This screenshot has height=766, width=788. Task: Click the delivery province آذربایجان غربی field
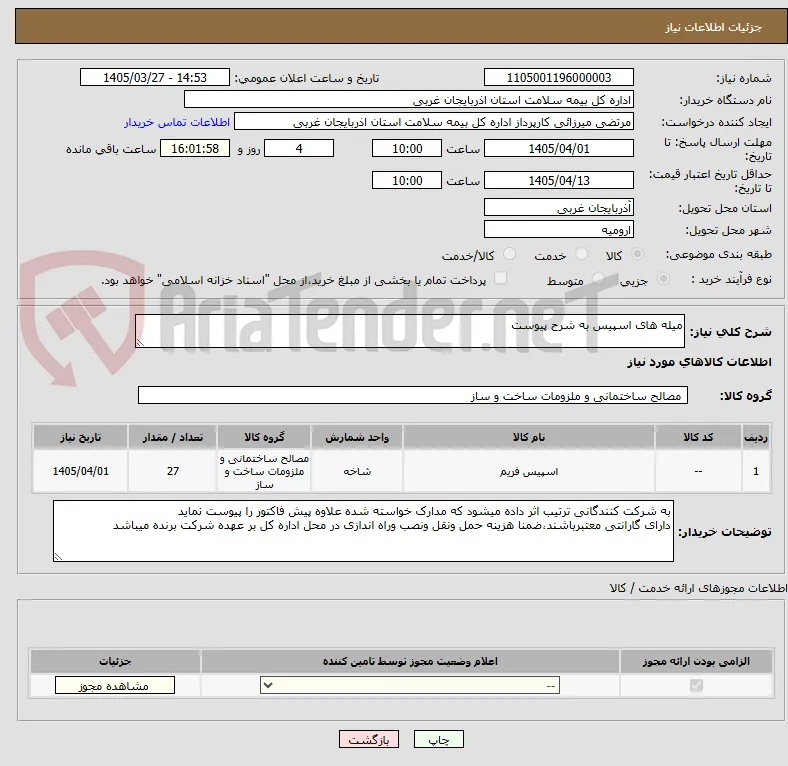point(558,207)
